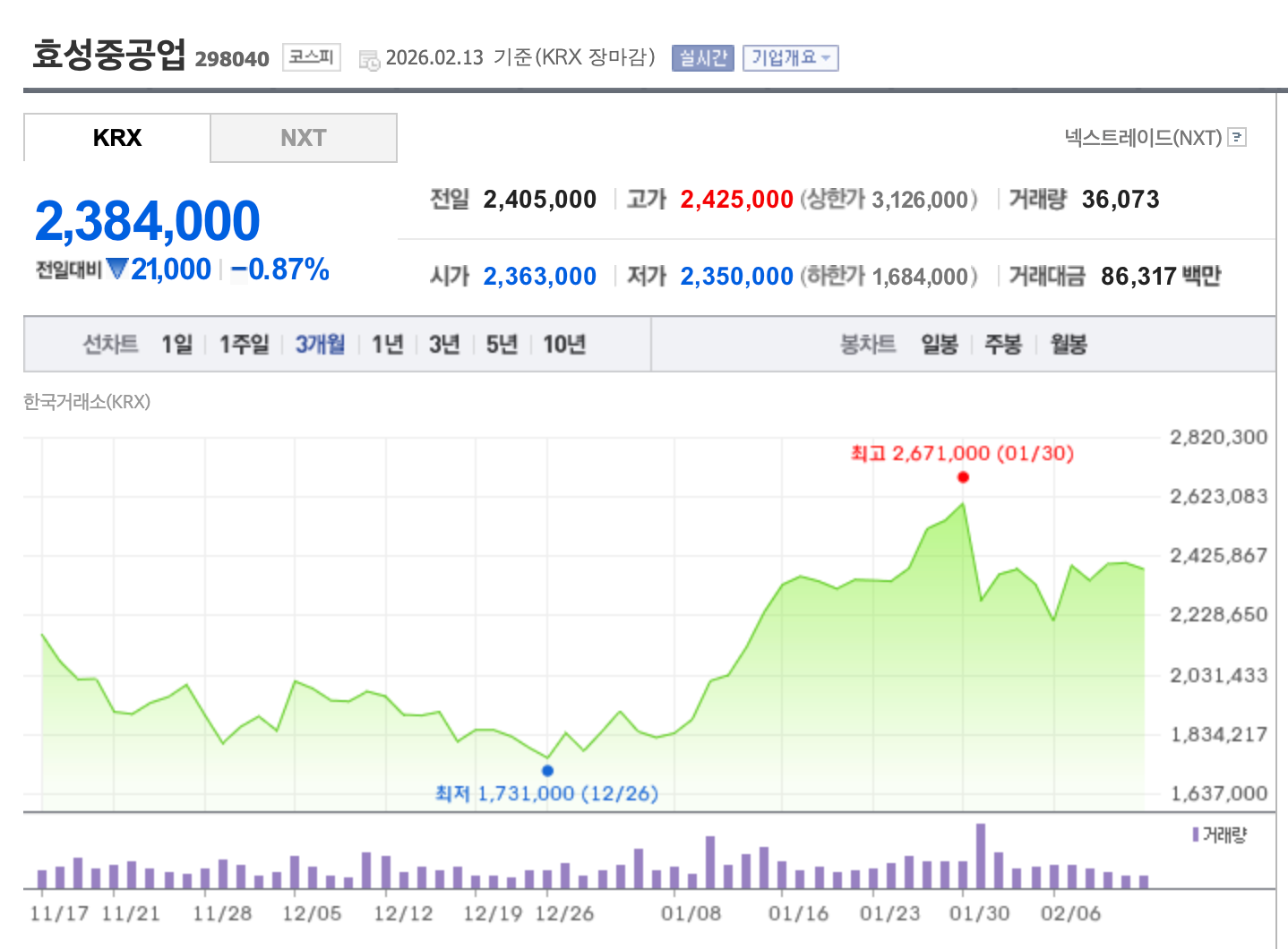Image resolution: width=1288 pixels, height=949 pixels.
Task: Select the 3년 line chart period
Action: (445, 344)
